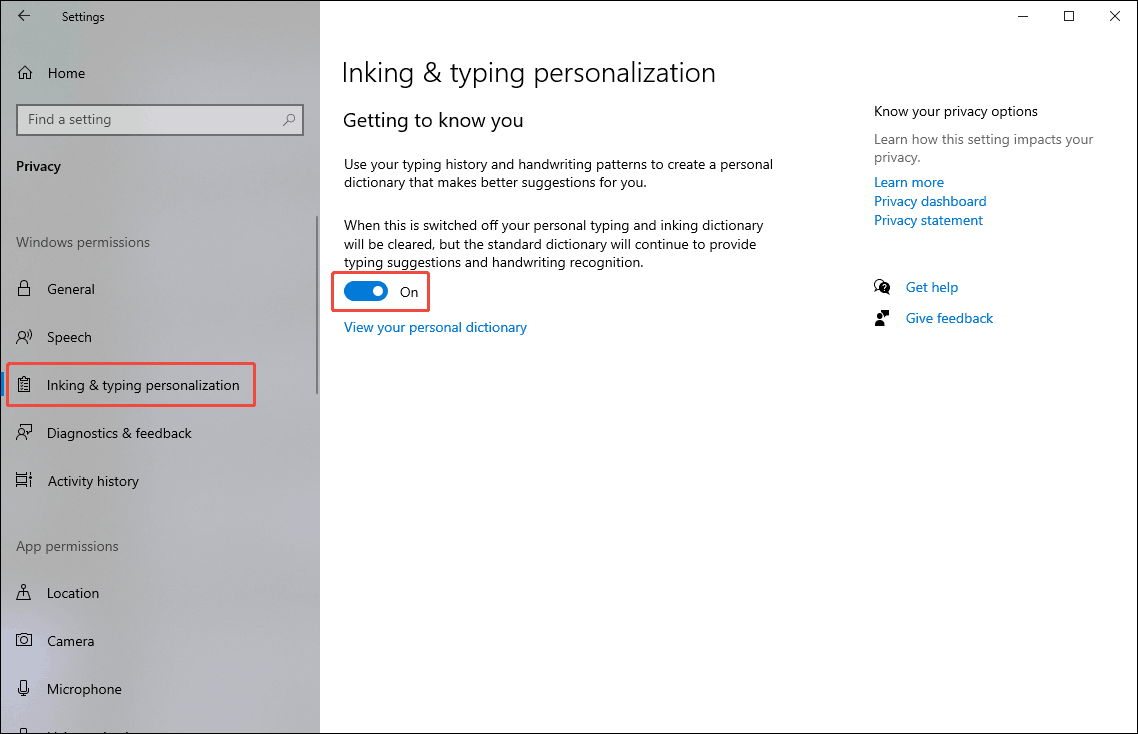Select the Diagnostics & feedback icon

point(25,433)
